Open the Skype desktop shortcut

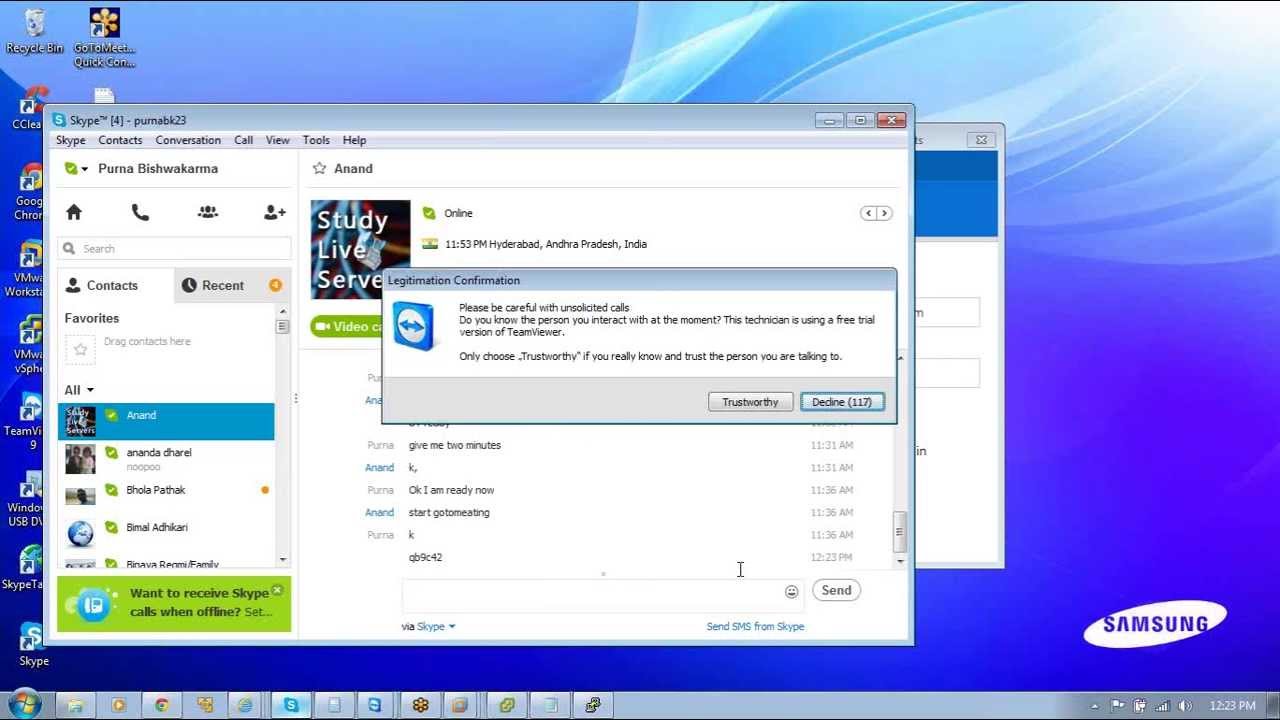click(33, 644)
